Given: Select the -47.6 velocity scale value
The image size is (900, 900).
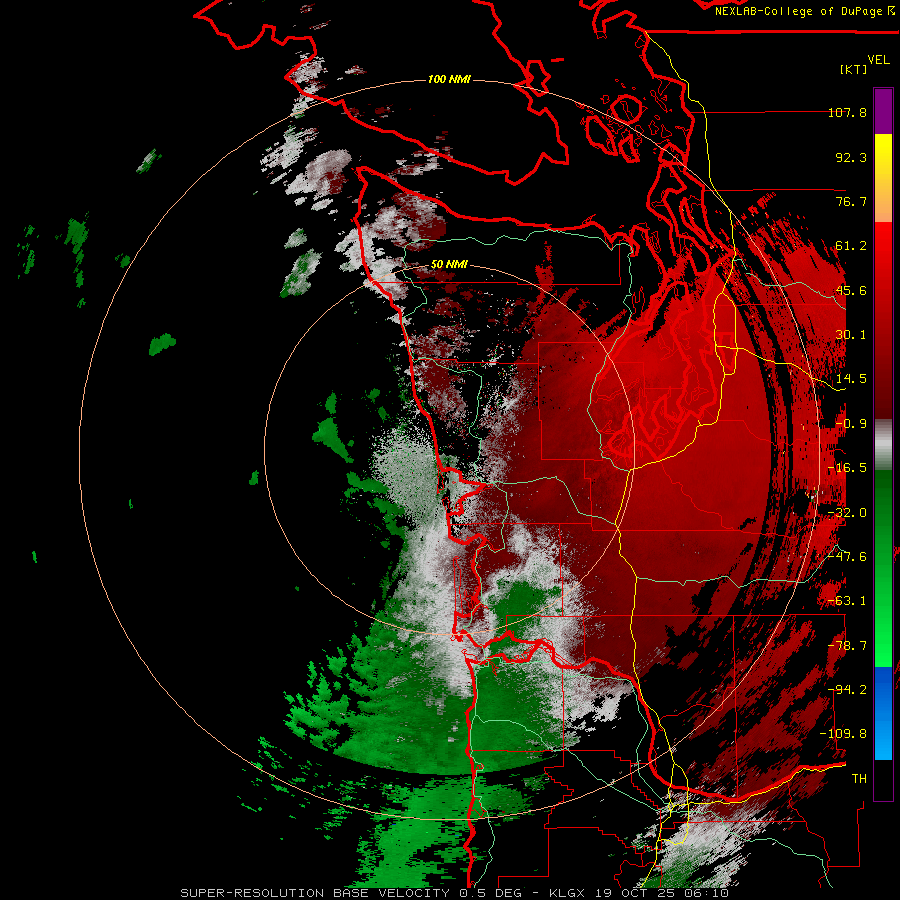Looking at the screenshot, I should tap(847, 557).
